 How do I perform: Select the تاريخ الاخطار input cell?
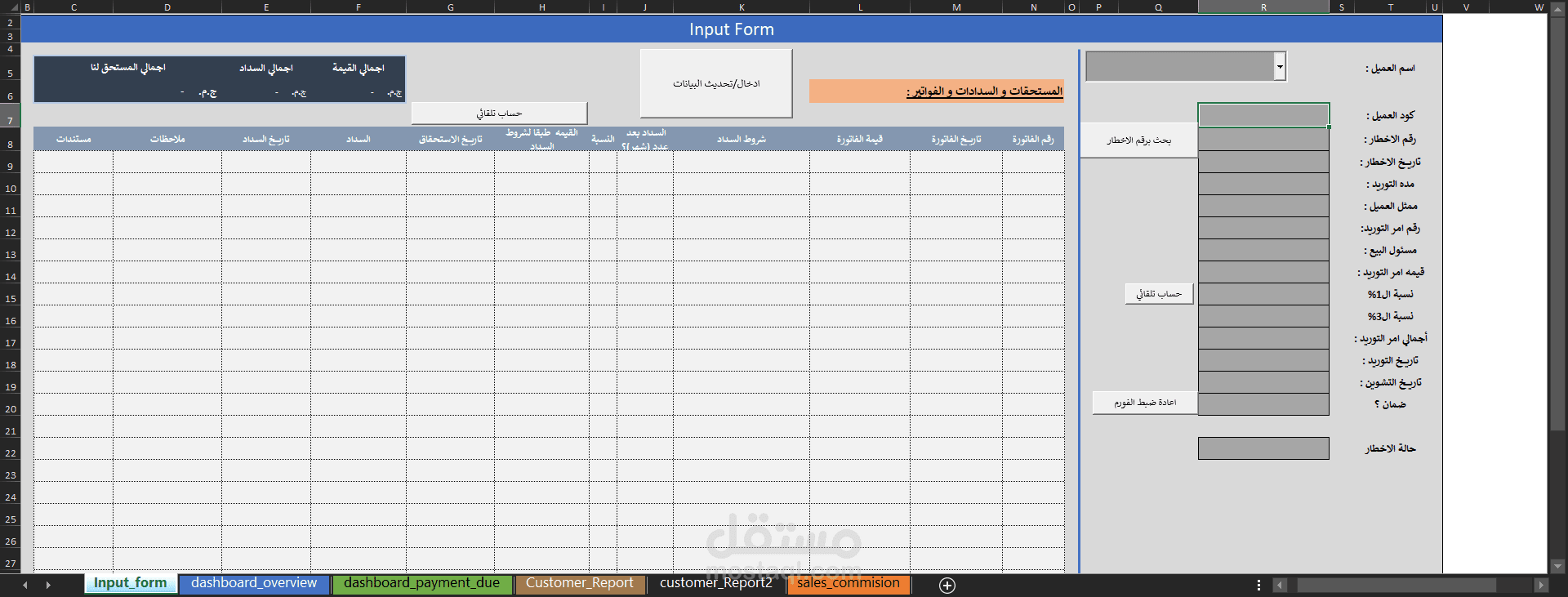(x=1263, y=162)
